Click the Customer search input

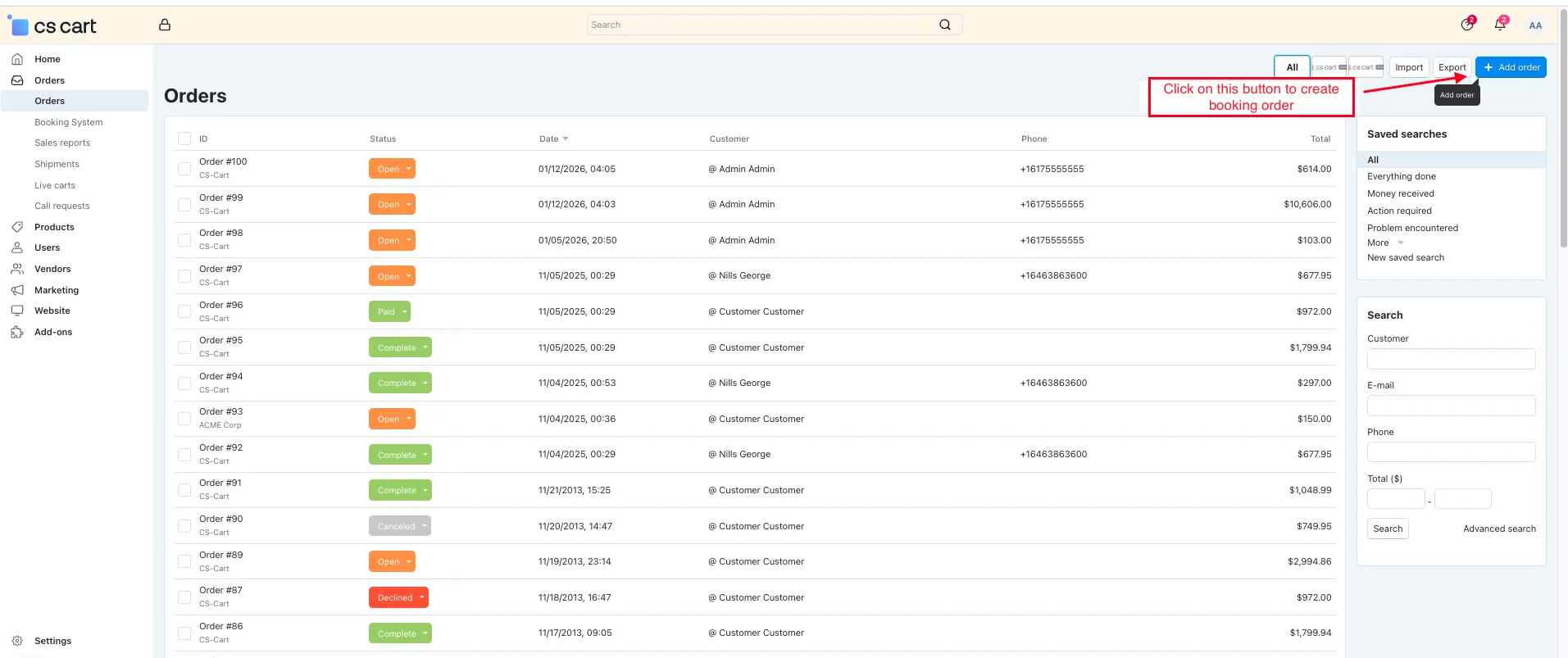(1451, 359)
